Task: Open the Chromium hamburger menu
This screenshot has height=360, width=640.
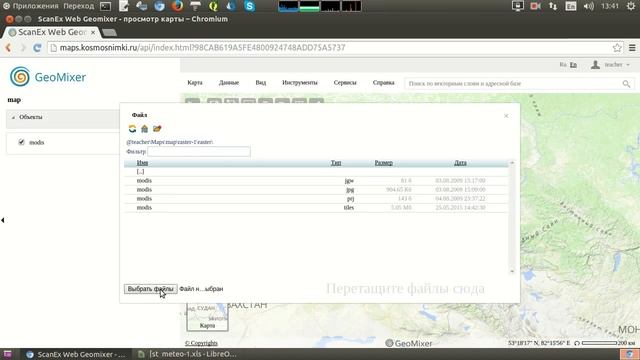Action: pyautogui.click(x=632, y=48)
